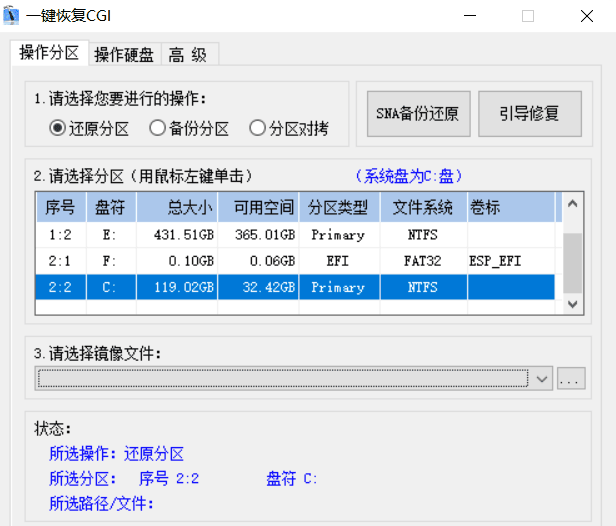Click the 文件系统 column header
616x526 pixels.
click(x=424, y=207)
